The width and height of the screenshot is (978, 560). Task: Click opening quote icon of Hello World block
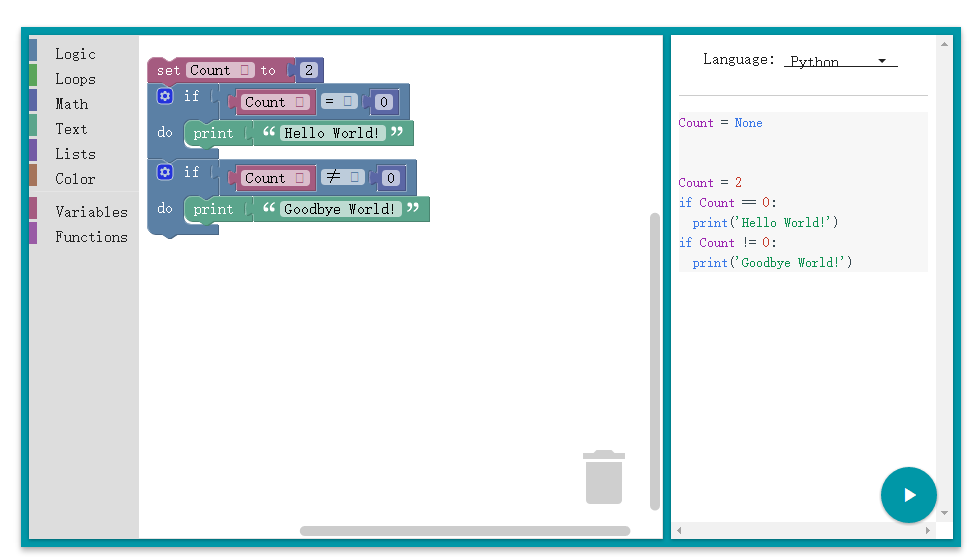[268, 133]
